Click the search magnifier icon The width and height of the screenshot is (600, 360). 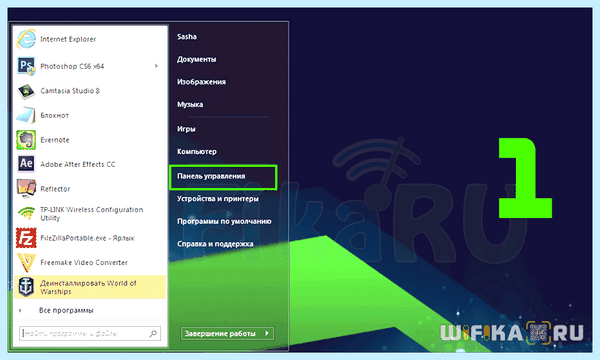(x=153, y=333)
